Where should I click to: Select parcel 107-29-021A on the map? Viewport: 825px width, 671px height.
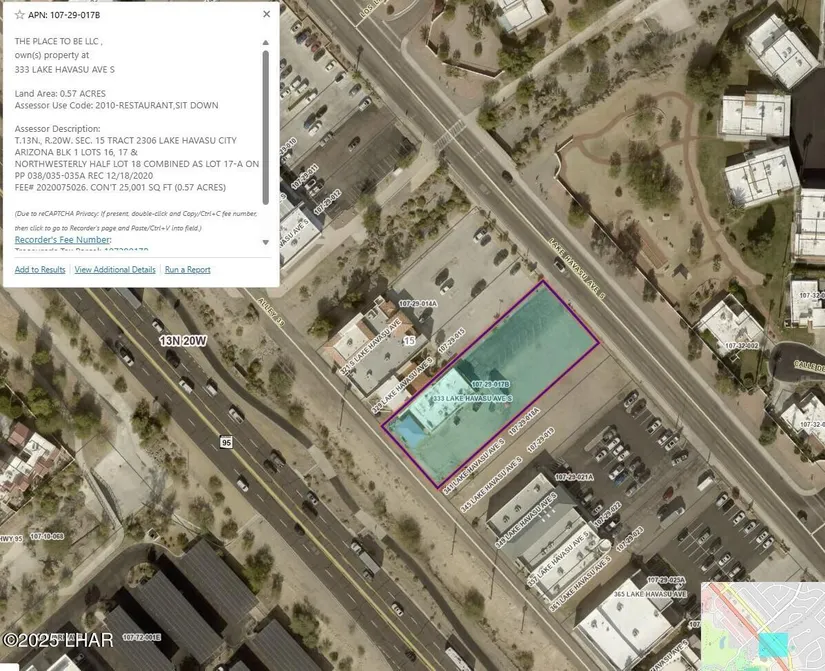pyautogui.click(x=574, y=478)
